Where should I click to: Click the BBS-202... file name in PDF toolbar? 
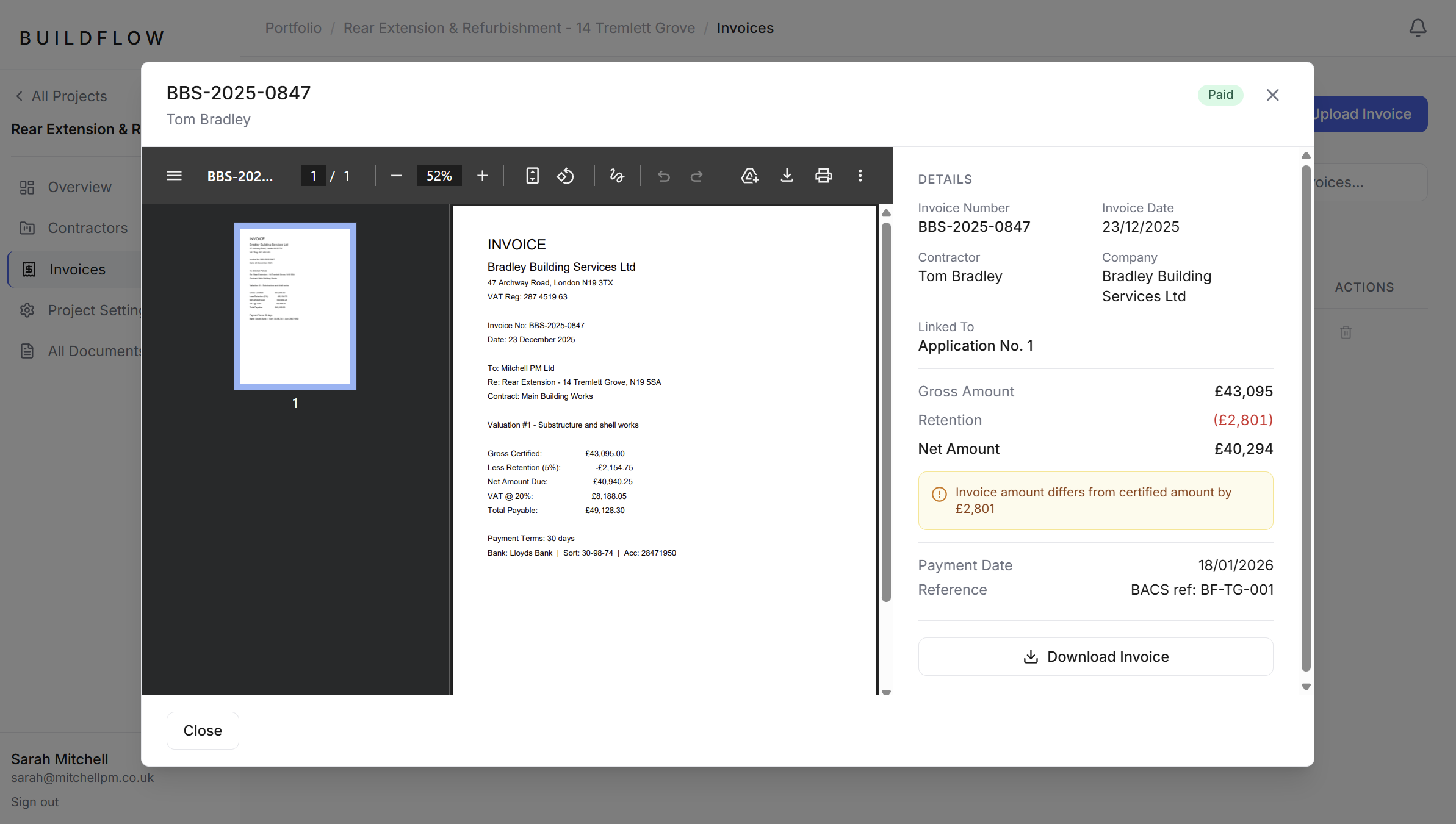coord(240,176)
